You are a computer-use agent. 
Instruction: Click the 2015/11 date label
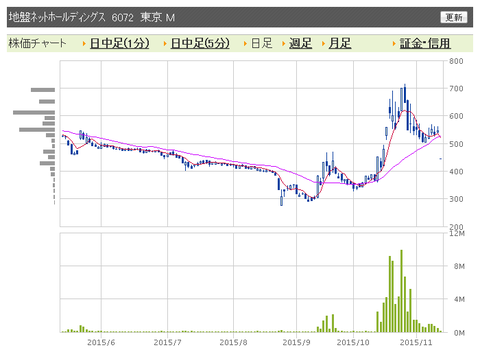pos(416,342)
